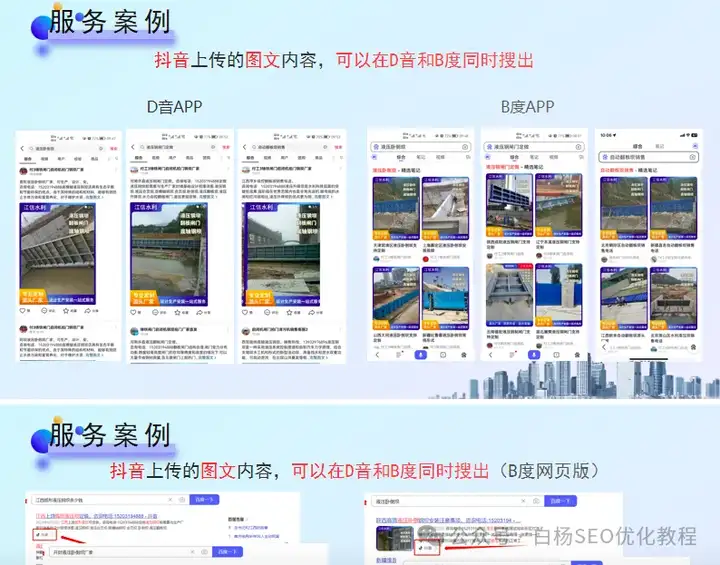Click 百度一下 beside web 液压卧倒坝 query

(x=560, y=501)
